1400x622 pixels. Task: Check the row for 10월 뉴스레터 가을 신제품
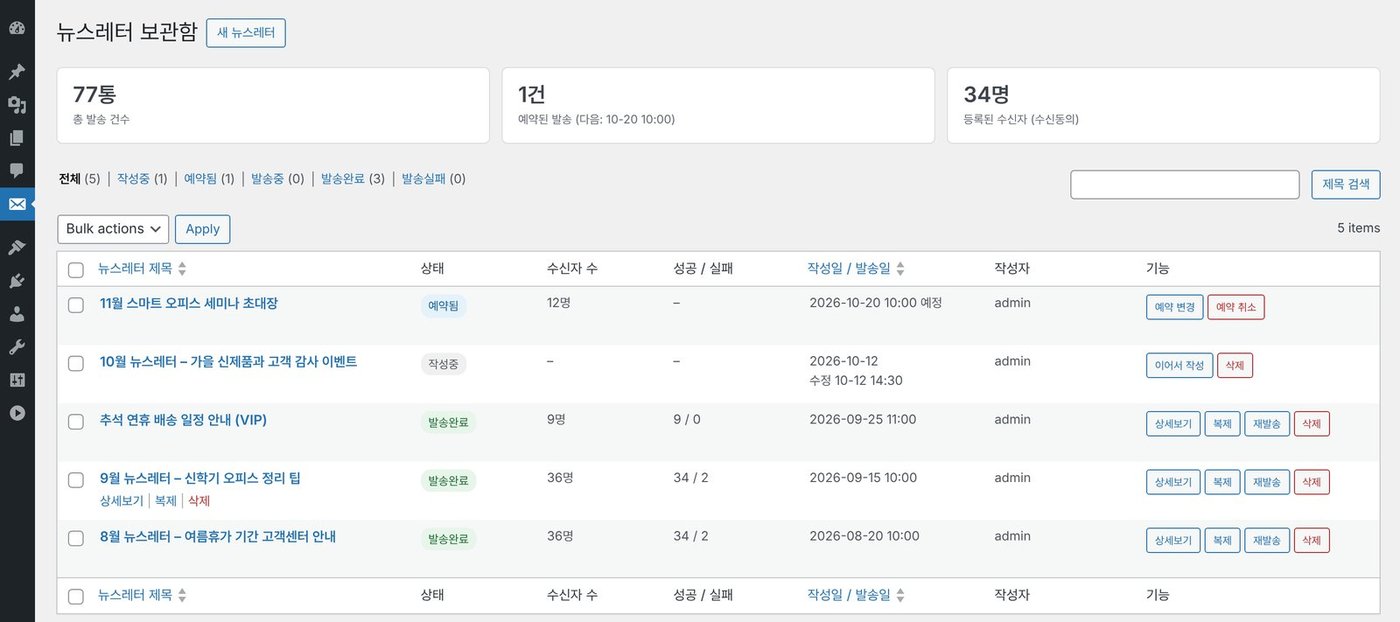coord(76,363)
